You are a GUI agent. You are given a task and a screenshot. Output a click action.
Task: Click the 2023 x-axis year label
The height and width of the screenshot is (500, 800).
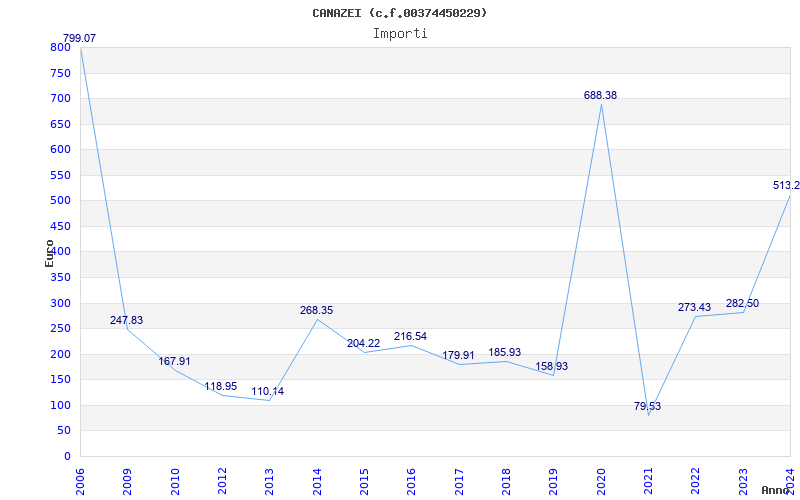tap(742, 481)
